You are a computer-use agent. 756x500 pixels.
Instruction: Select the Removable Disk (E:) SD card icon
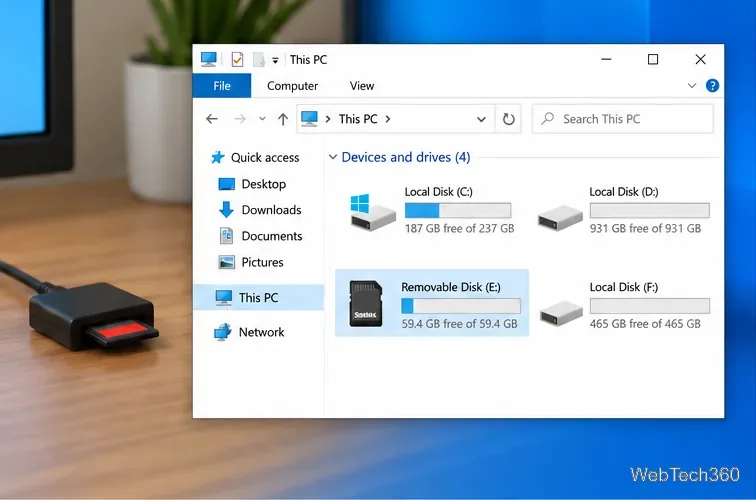click(366, 303)
